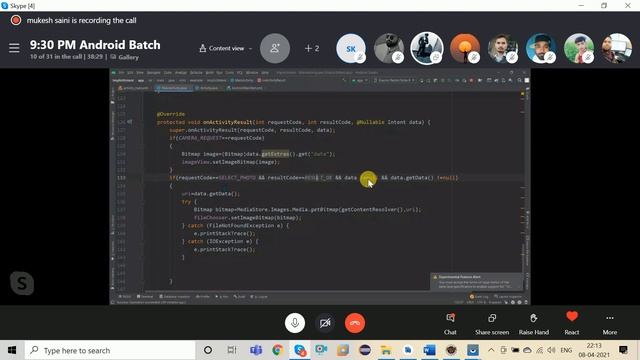
Task: Open Task View from taskbar
Action: (231, 350)
